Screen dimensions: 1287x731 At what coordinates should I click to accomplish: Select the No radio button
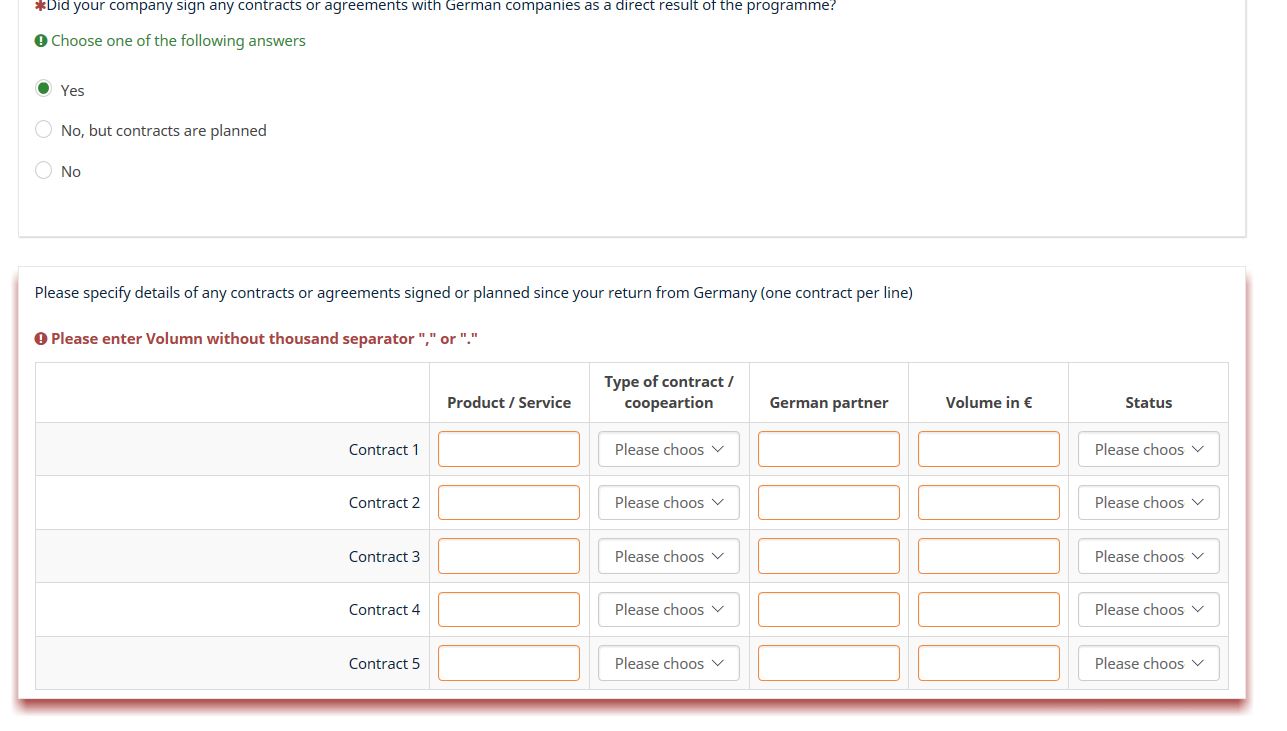click(43, 170)
